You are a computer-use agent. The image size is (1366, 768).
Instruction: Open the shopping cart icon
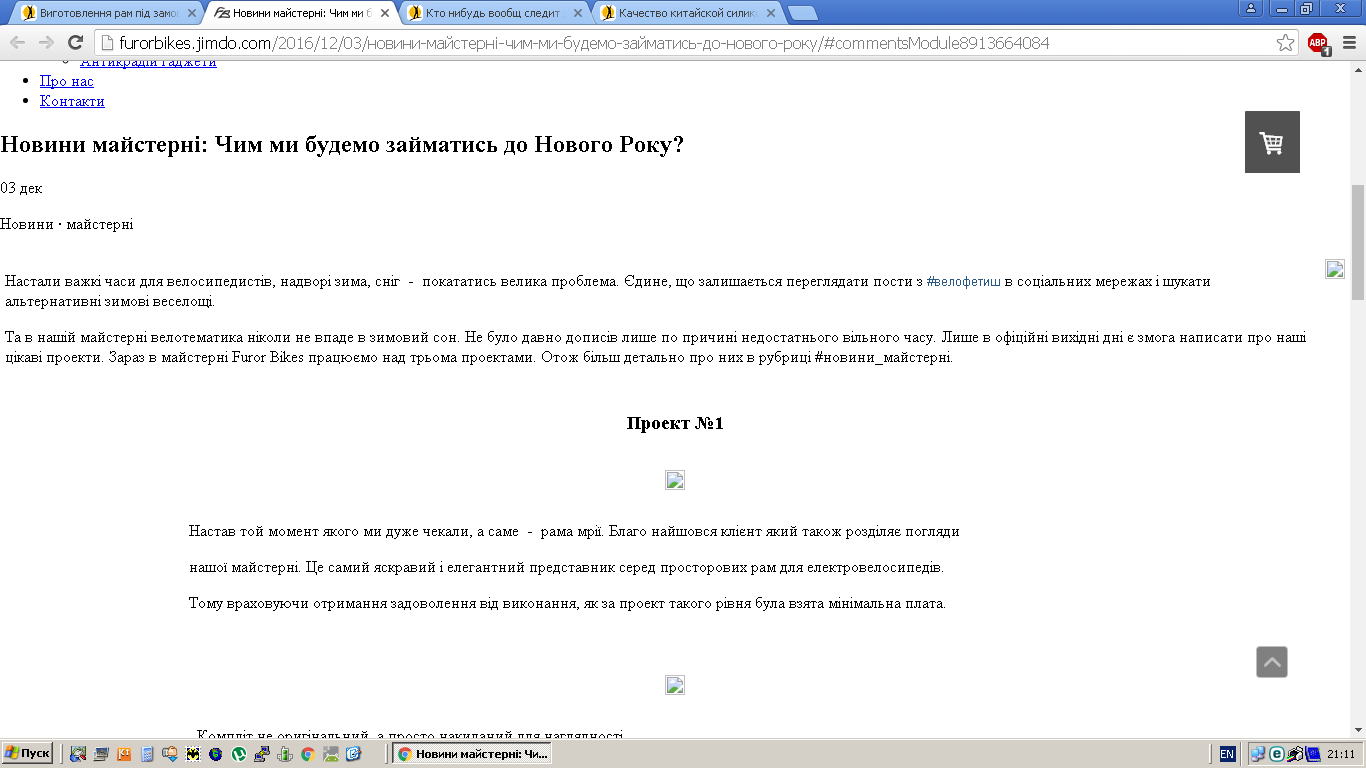point(1271,142)
